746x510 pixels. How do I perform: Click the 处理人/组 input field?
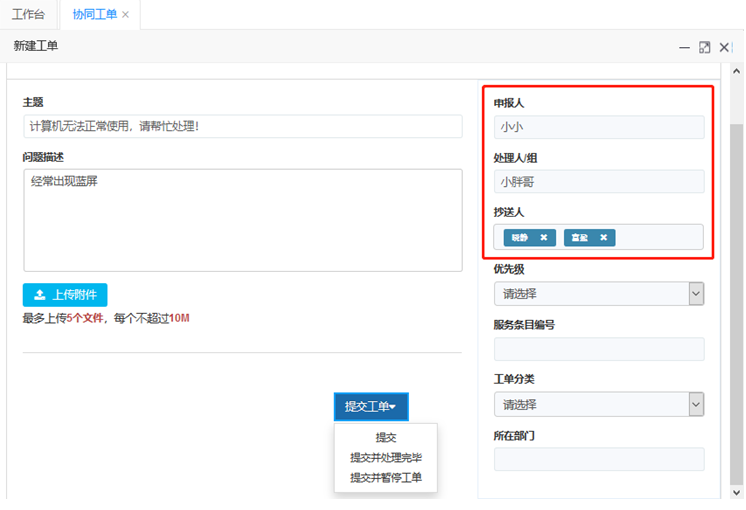pos(598,182)
